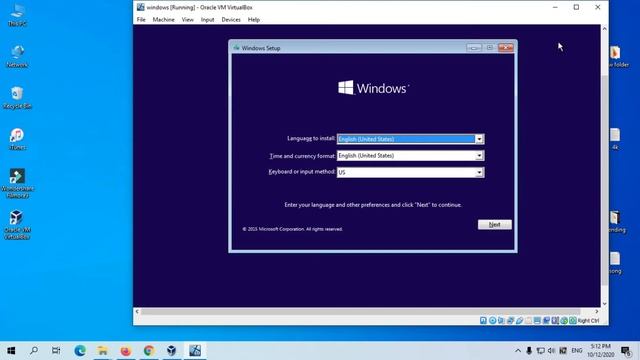Expand the Time and currency format dropdown
This screenshot has height=360, width=640.
pyautogui.click(x=479, y=156)
